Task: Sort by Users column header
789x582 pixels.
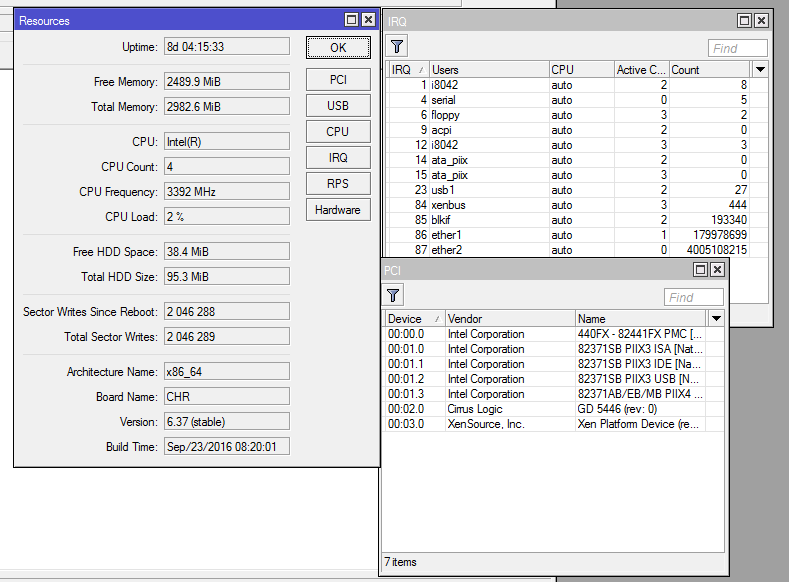Action: (489, 69)
